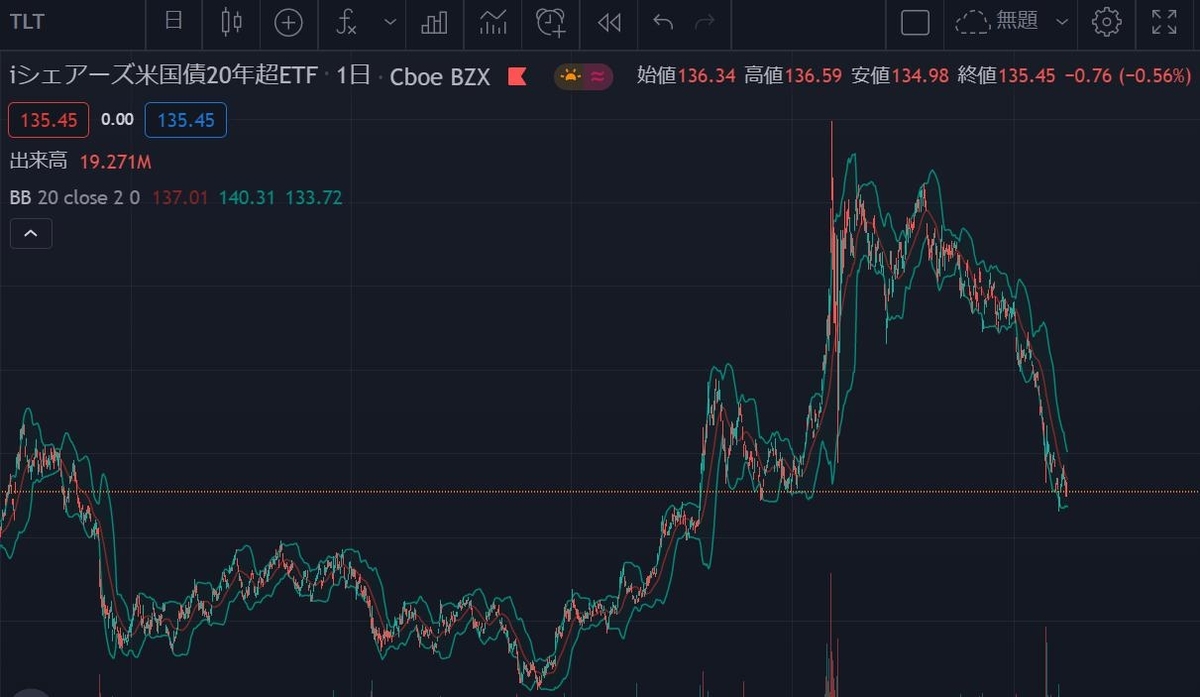The height and width of the screenshot is (697, 1200).
Task: Click the 終値 135.45 close value
Action: (1007, 76)
